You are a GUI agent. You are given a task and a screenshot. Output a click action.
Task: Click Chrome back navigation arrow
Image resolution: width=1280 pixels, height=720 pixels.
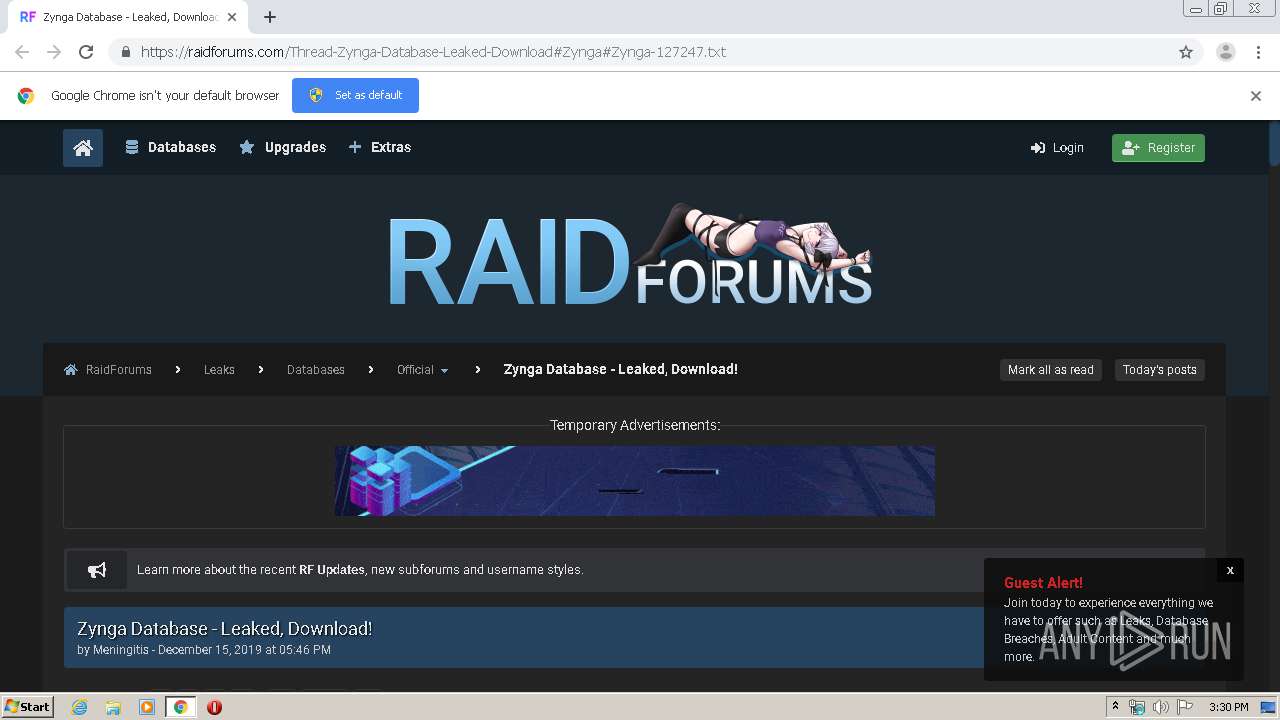pyautogui.click(x=22, y=52)
